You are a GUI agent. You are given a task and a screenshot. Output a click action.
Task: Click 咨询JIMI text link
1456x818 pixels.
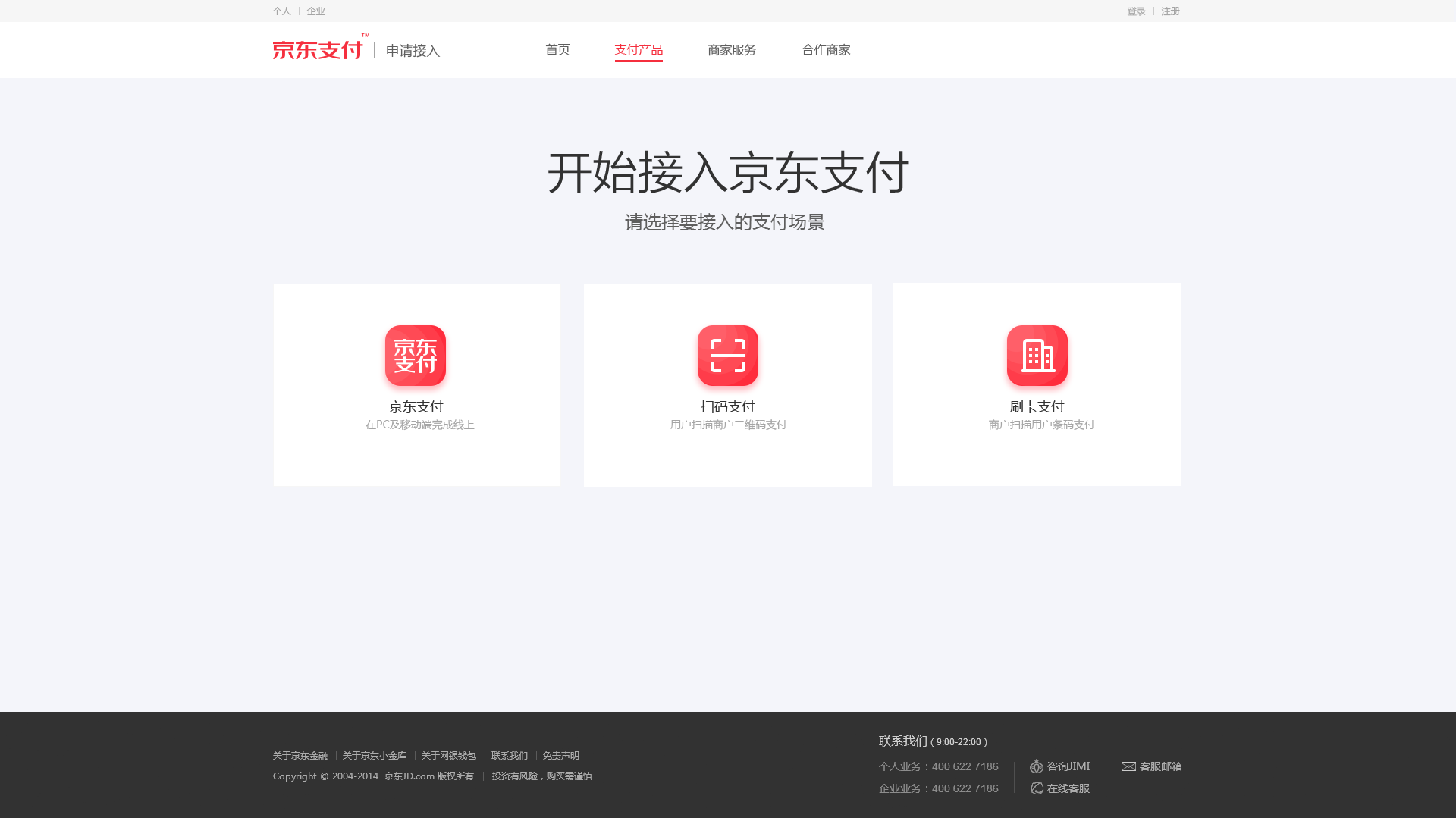1068,766
